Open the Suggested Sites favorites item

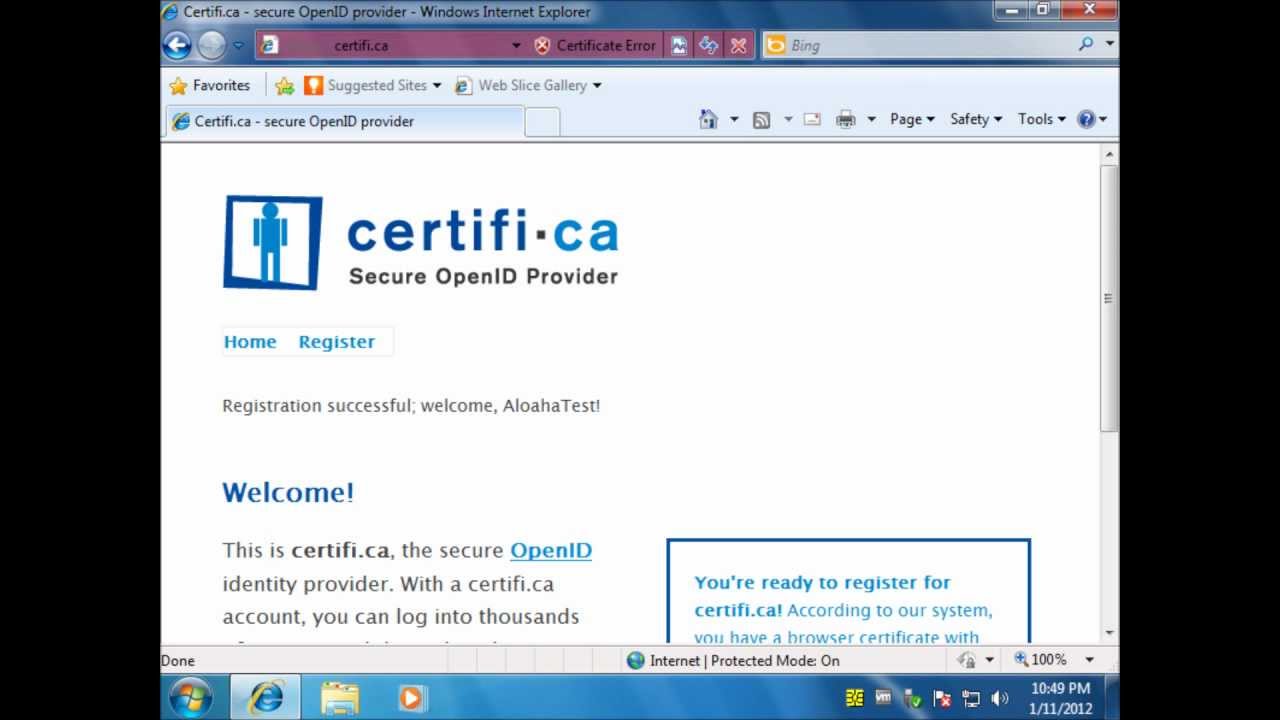pos(372,85)
